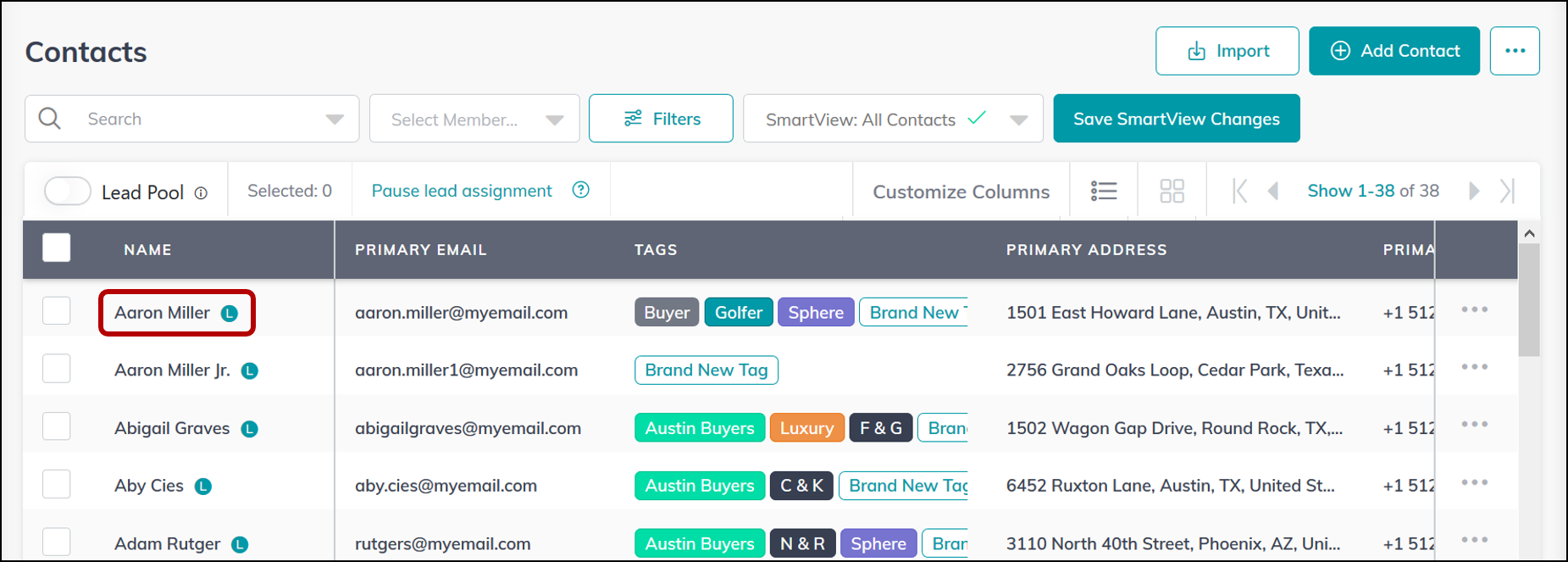The width and height of the screenshot is (1568, 562).
Task: Click address 3110 North 40th Street, Phoenix
Action: (x=1173, y=543)
